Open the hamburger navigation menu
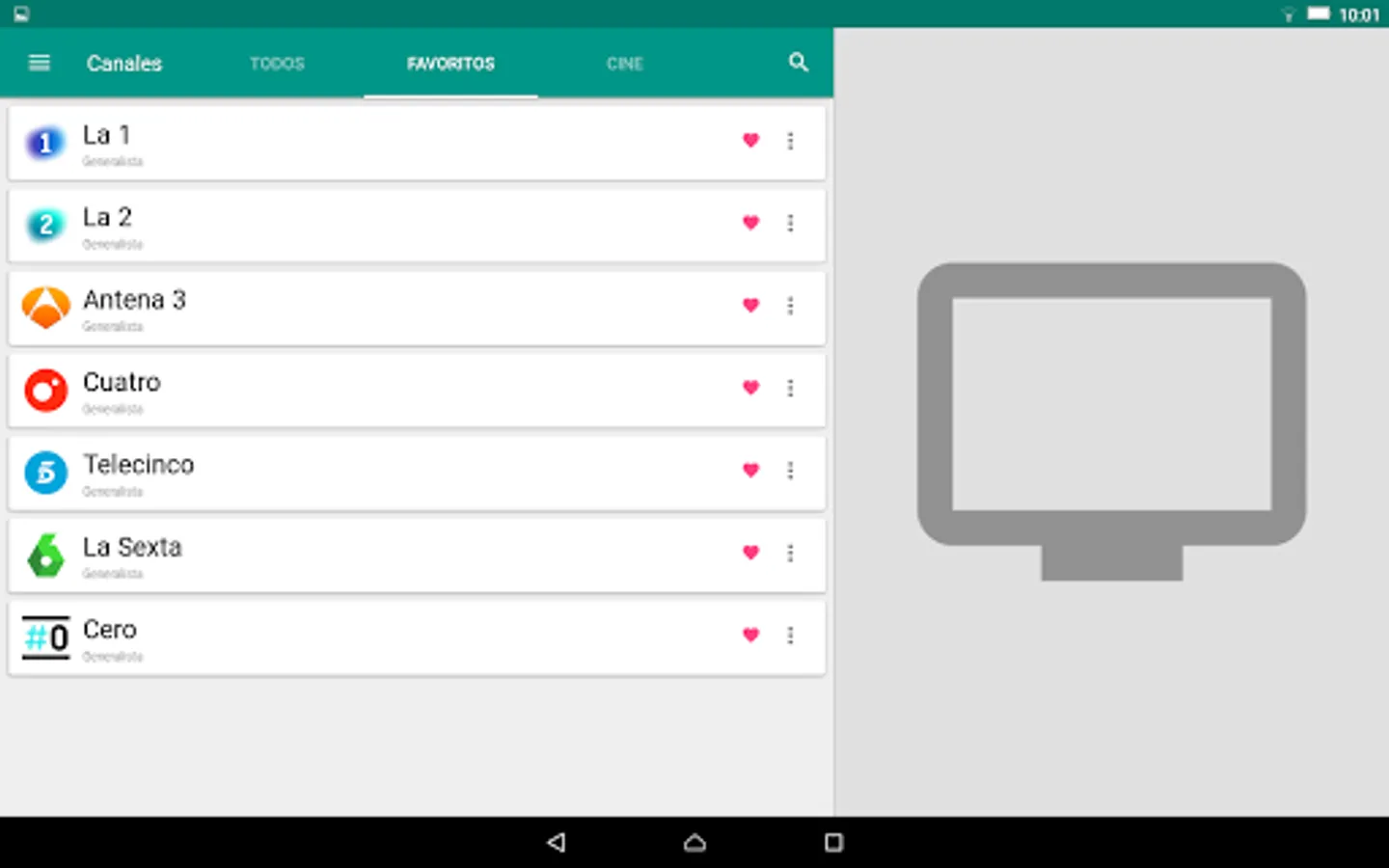Screen dimensions: 1389x868 point(39,63)
